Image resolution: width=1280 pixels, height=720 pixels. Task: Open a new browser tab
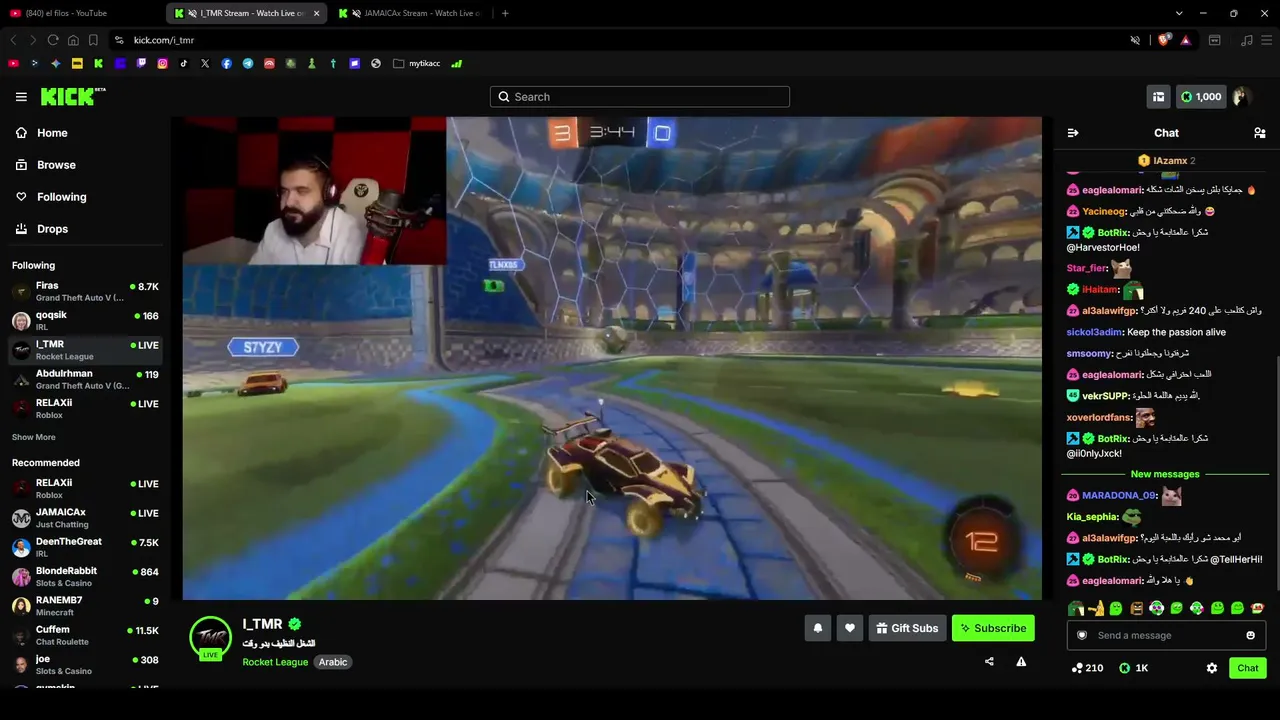tap(505, 13)
